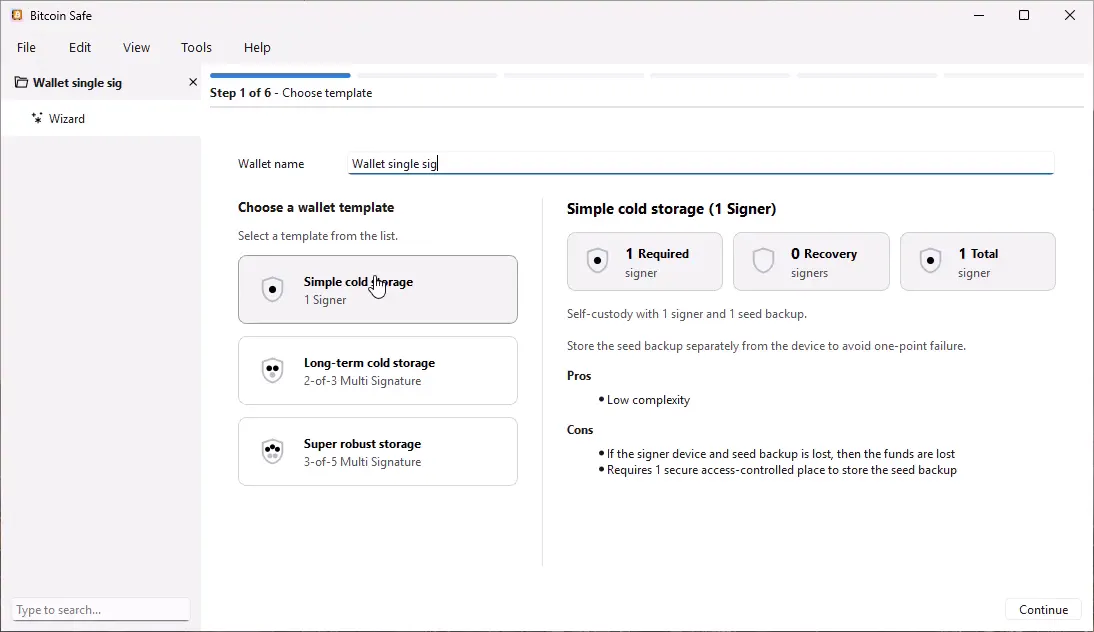Image resolution: width=1094 pixels, height=632 pixels.
Task: Click the Self-custody with 1 signer text
Action: click(x=687, y=314)
